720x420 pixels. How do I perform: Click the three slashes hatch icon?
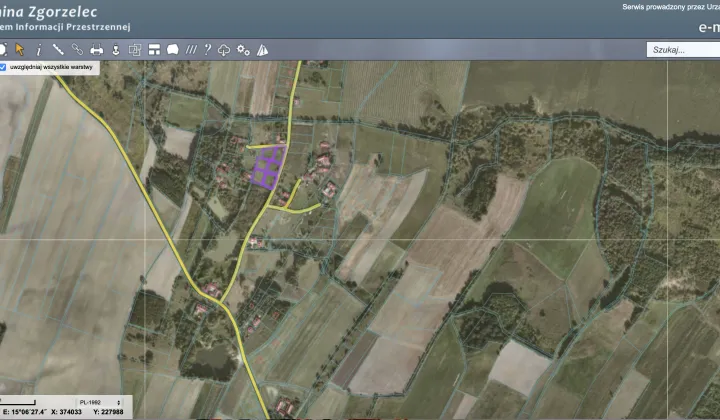coord(191,50)
